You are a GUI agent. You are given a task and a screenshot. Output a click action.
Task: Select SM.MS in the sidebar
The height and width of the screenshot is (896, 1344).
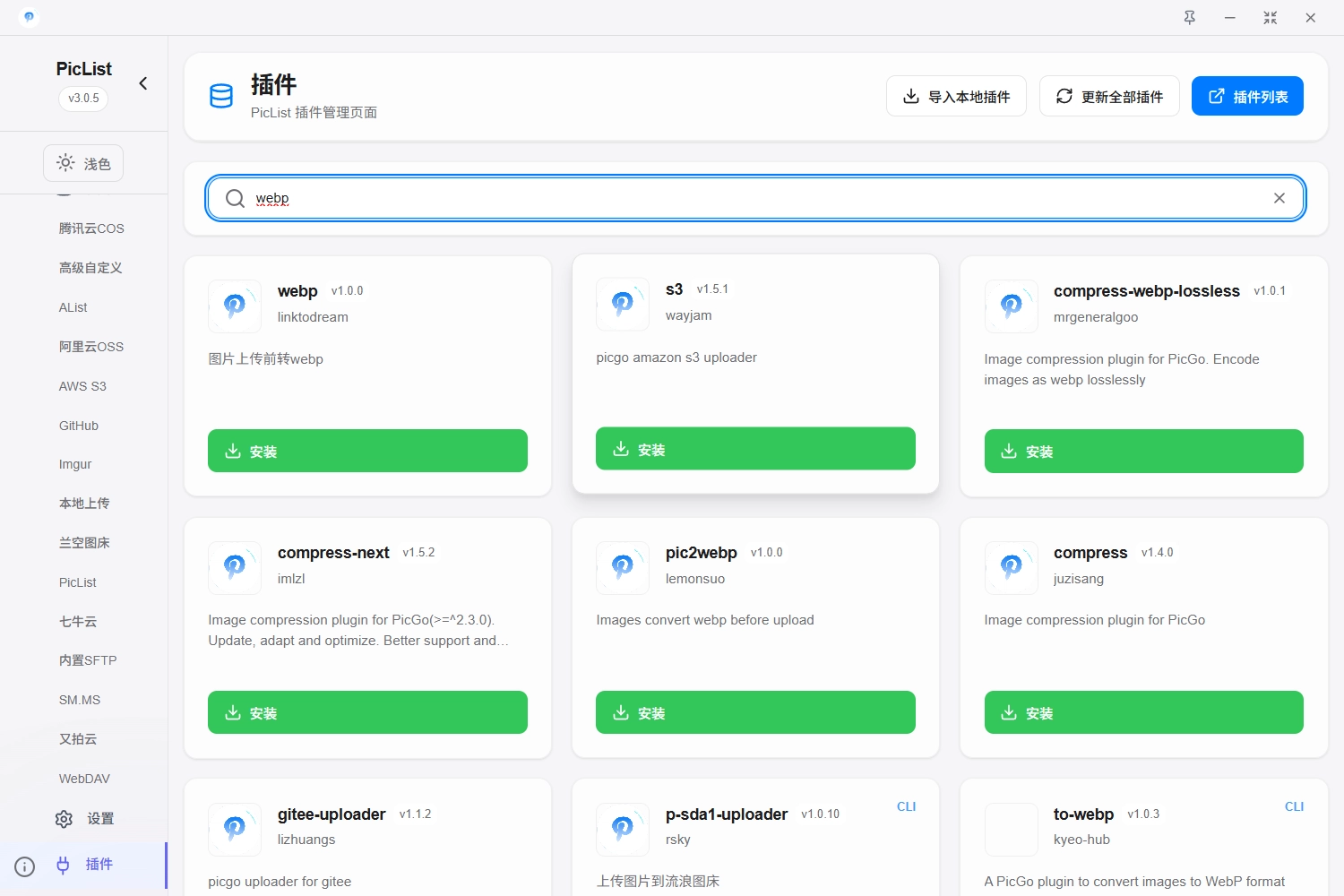80,700
